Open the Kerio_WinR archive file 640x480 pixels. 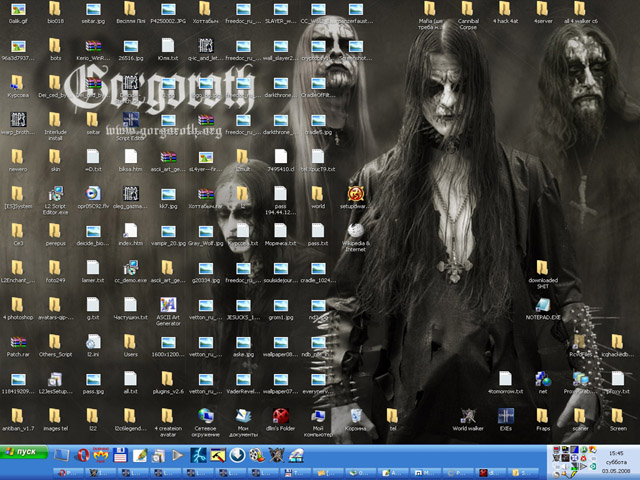[x=93, y=49]
